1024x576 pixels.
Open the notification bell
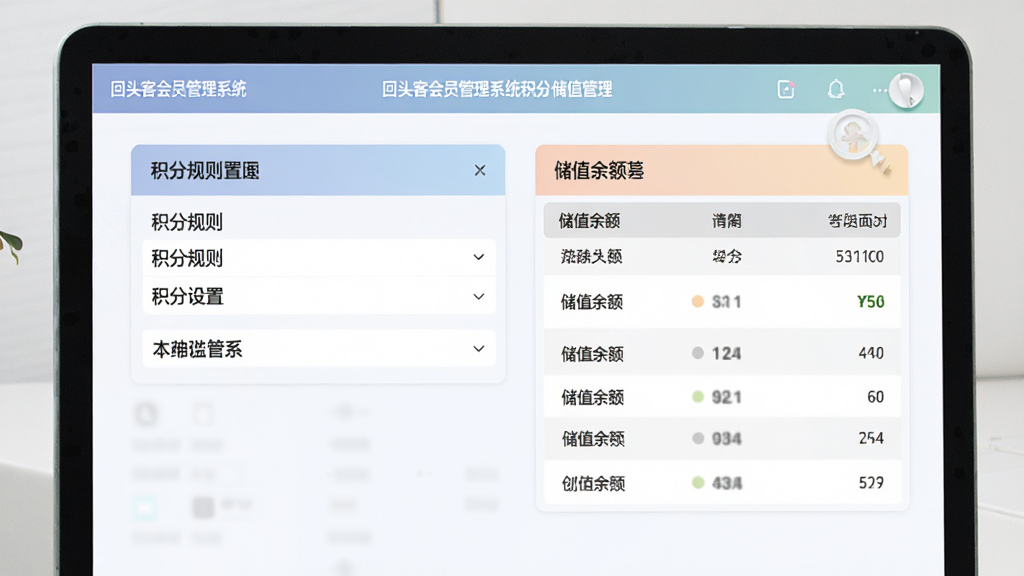836,89
